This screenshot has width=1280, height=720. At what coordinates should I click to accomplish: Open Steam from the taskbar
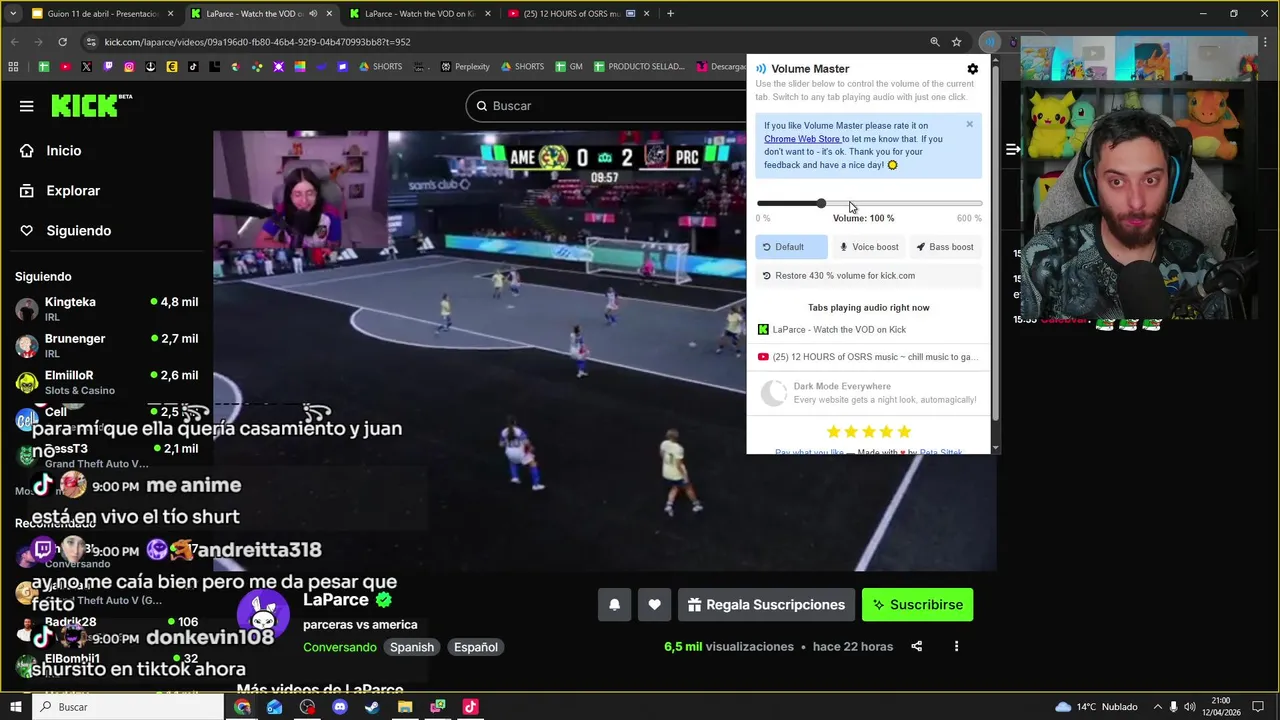(372, 707)
